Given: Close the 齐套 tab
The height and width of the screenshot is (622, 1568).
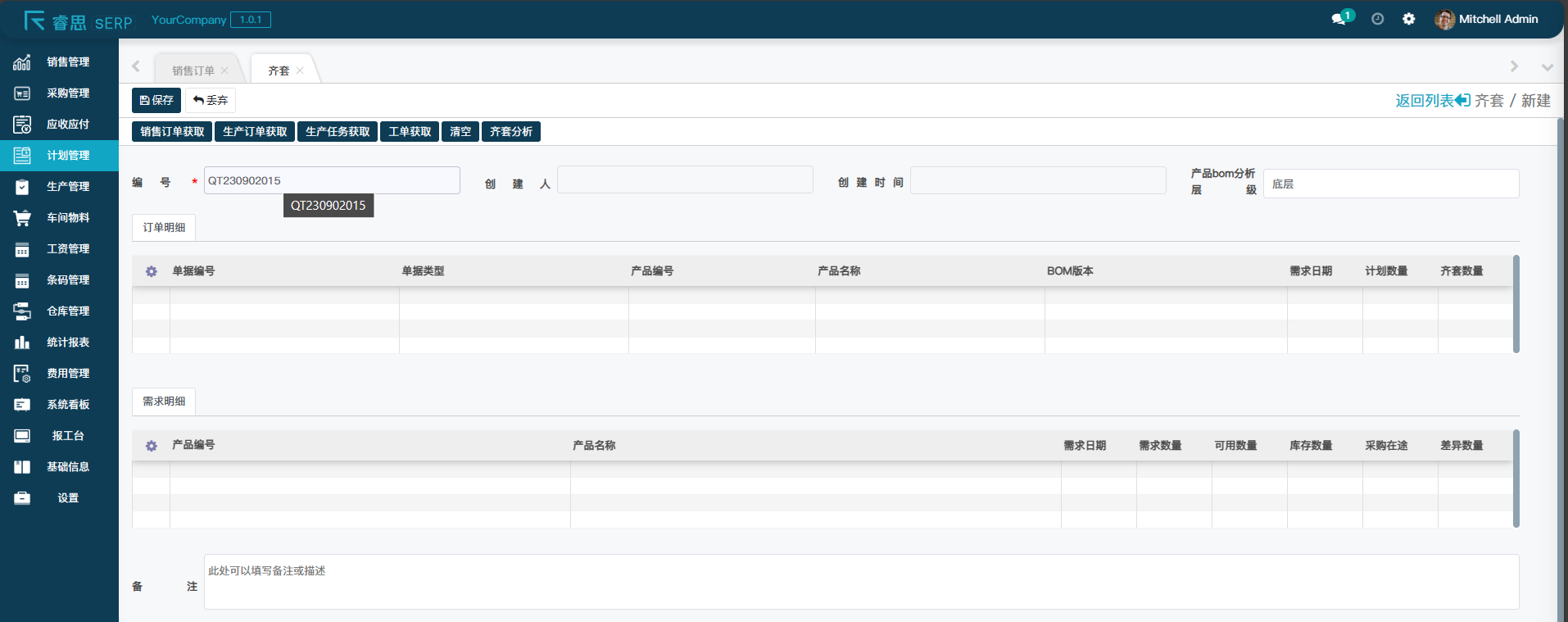Looking at the screenshot, I should coord(300,71).
